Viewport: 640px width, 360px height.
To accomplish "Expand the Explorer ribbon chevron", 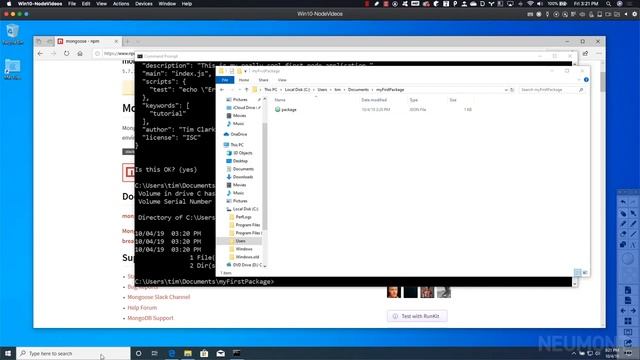I will click(x=579, y=80).
